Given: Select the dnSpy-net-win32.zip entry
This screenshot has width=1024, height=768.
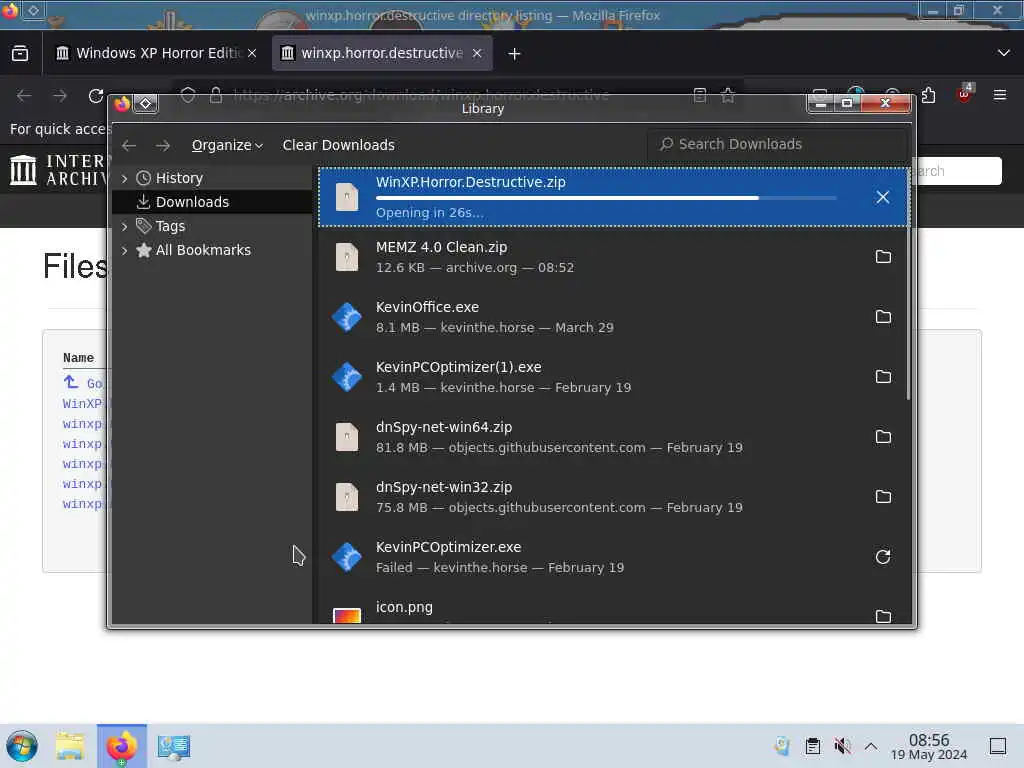Looking at the screenshot, I should [614, 498].
